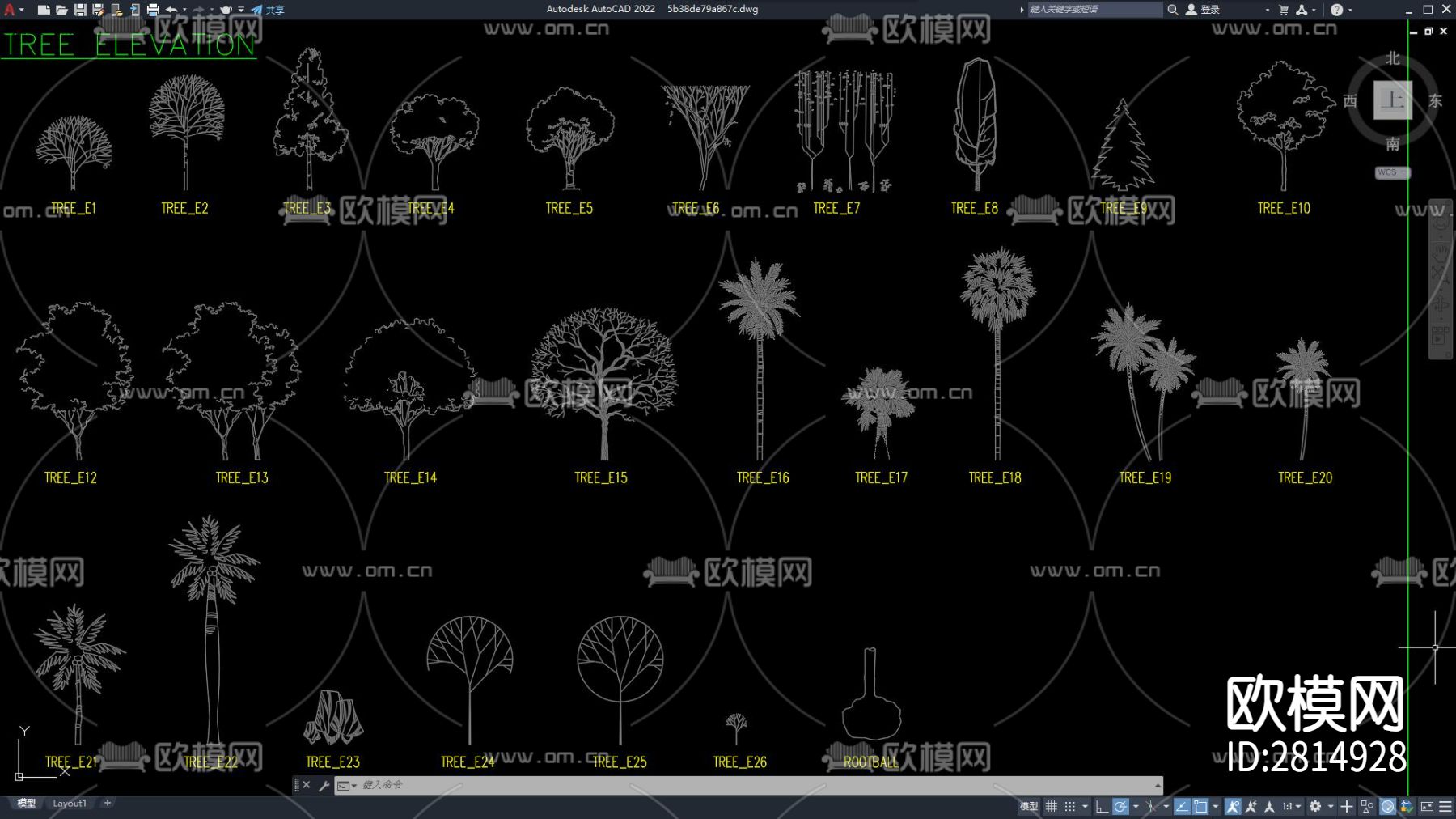This screenshot has height=819, width=1456.
Task: Save the current drawing
Action: [80, 10]
